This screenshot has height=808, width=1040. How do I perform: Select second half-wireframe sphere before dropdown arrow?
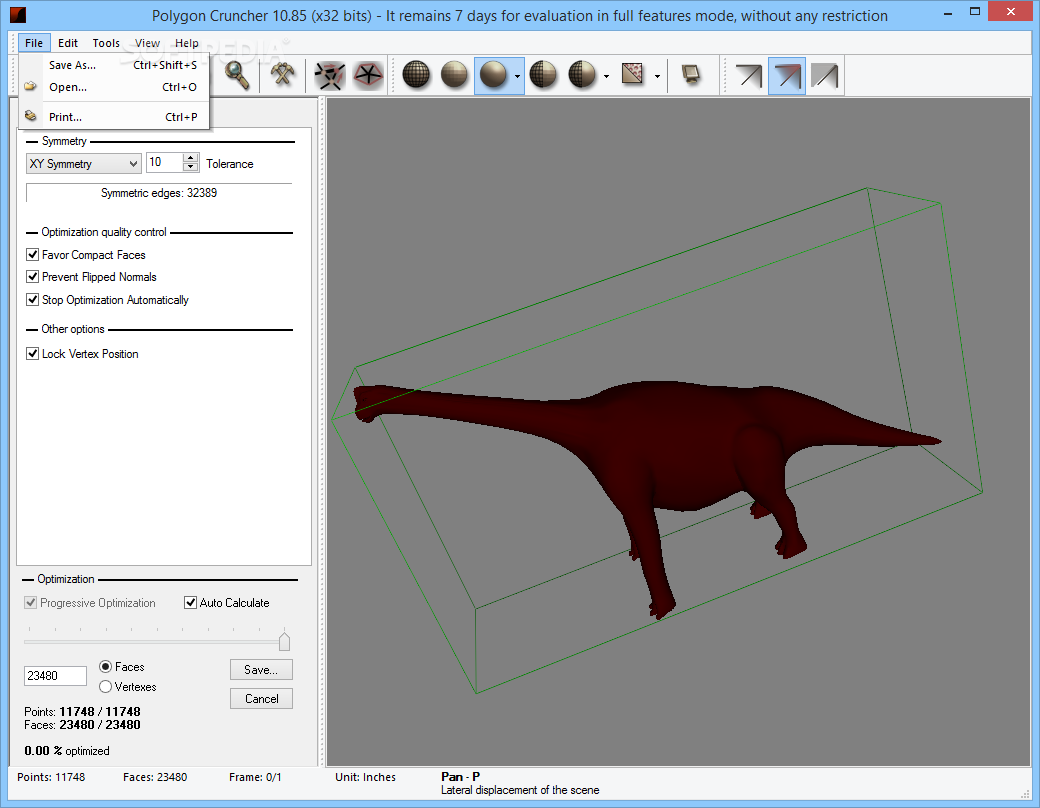pos(582,75)
